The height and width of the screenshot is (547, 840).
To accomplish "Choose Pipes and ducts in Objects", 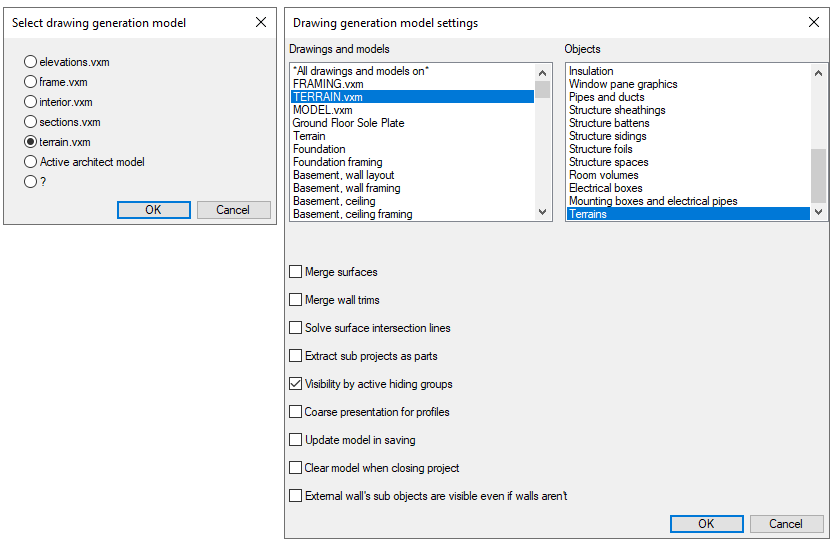I will 607,97.
